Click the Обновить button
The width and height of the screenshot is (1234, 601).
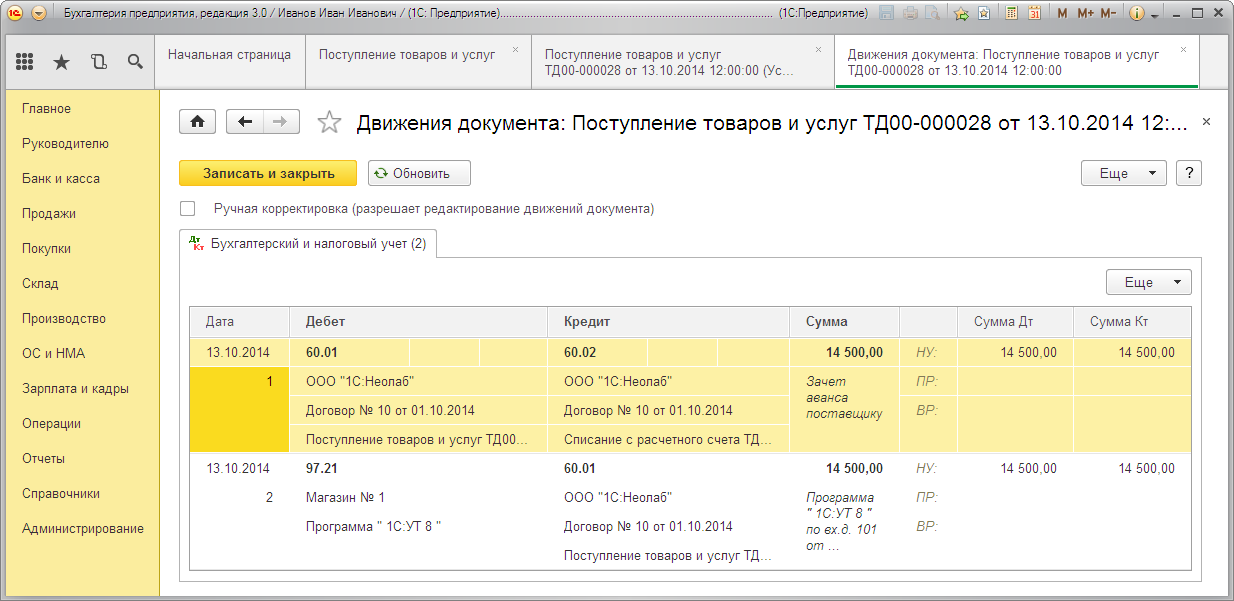click(x=419, y=173)
